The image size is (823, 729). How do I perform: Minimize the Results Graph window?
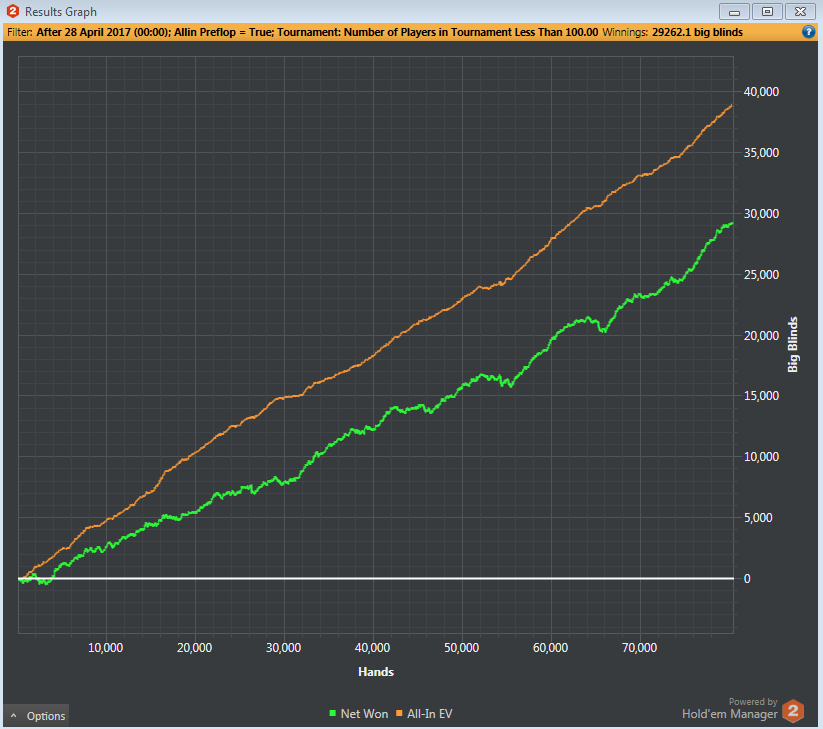coord(734,12)
